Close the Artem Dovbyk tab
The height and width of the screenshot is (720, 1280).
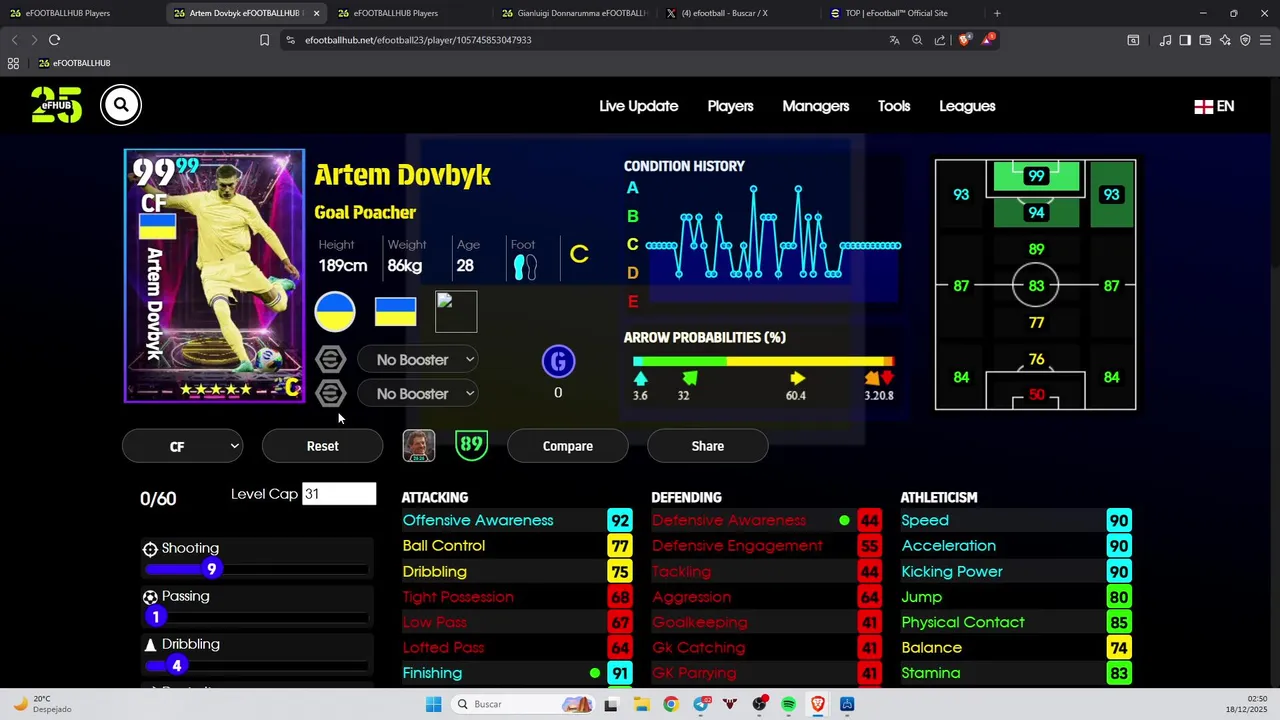316,13
